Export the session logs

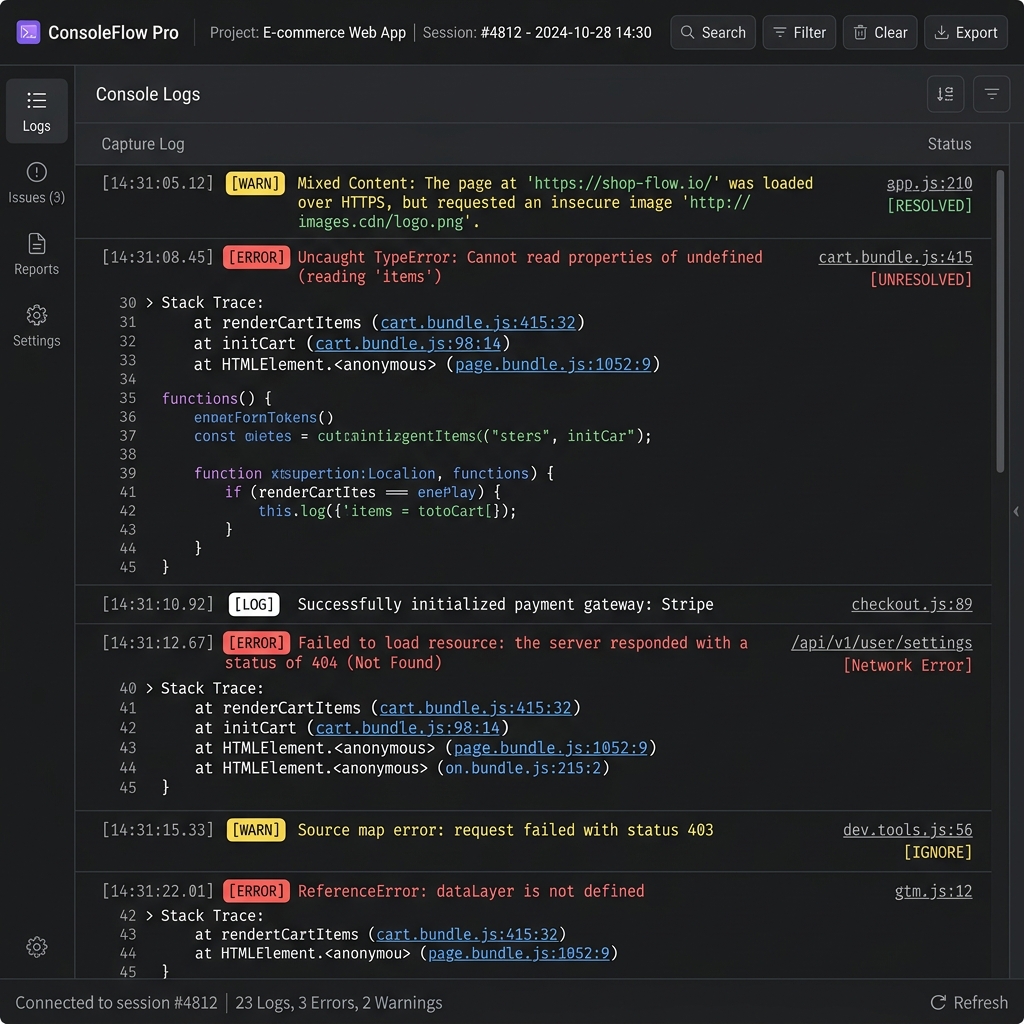click(x=965, y=33)
